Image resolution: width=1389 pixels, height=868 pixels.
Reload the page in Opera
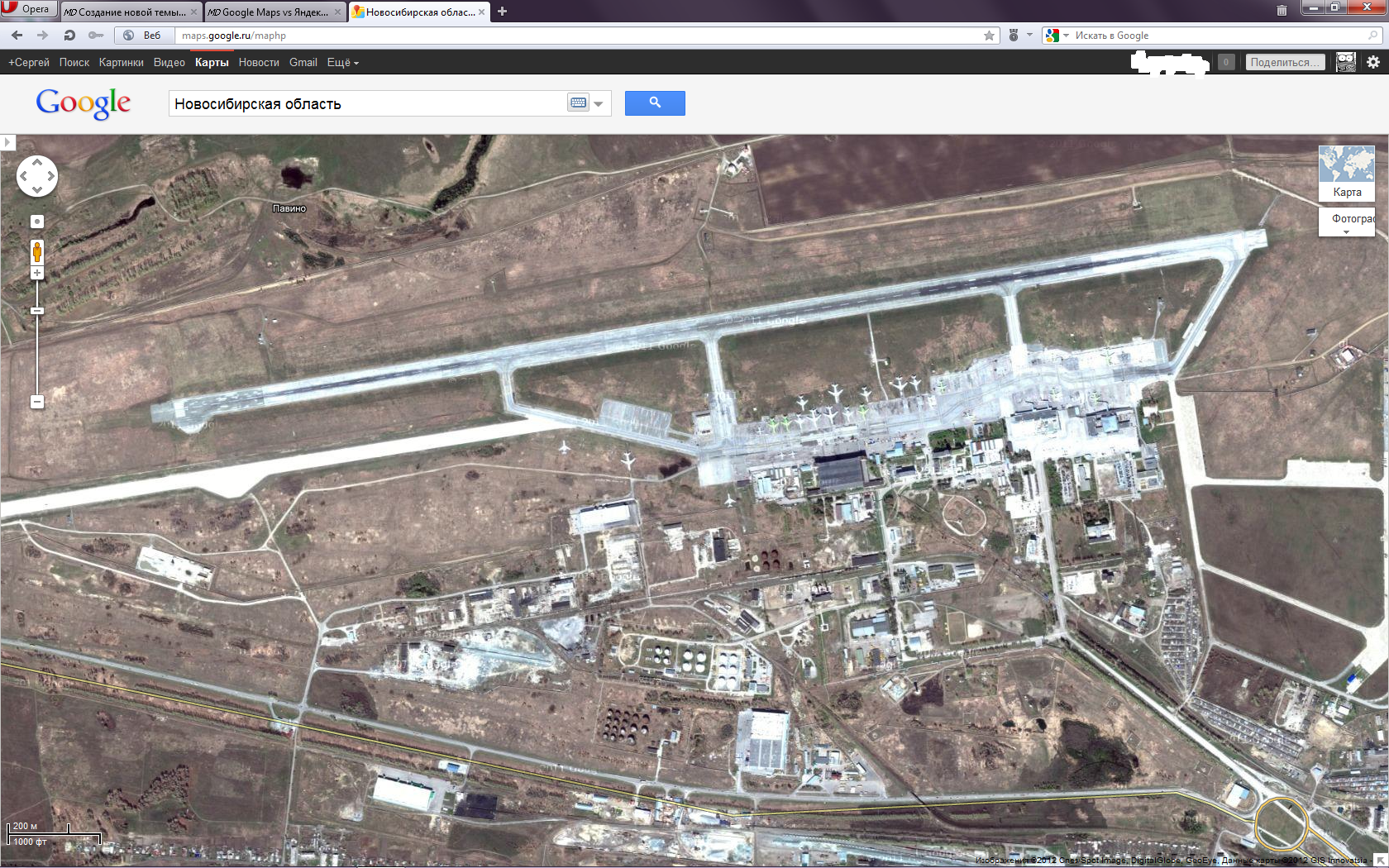click(x=69, y=36)
